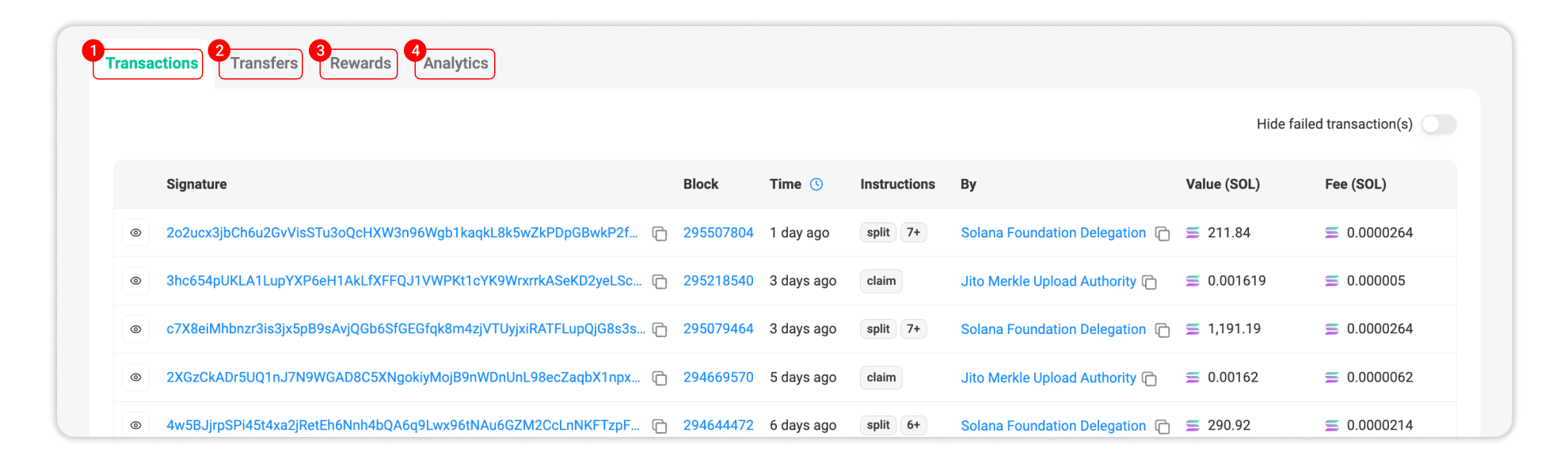Open block 295218540
This screenshot has width=1568, height=463.
pyautogui.click(x=718, y=281)
